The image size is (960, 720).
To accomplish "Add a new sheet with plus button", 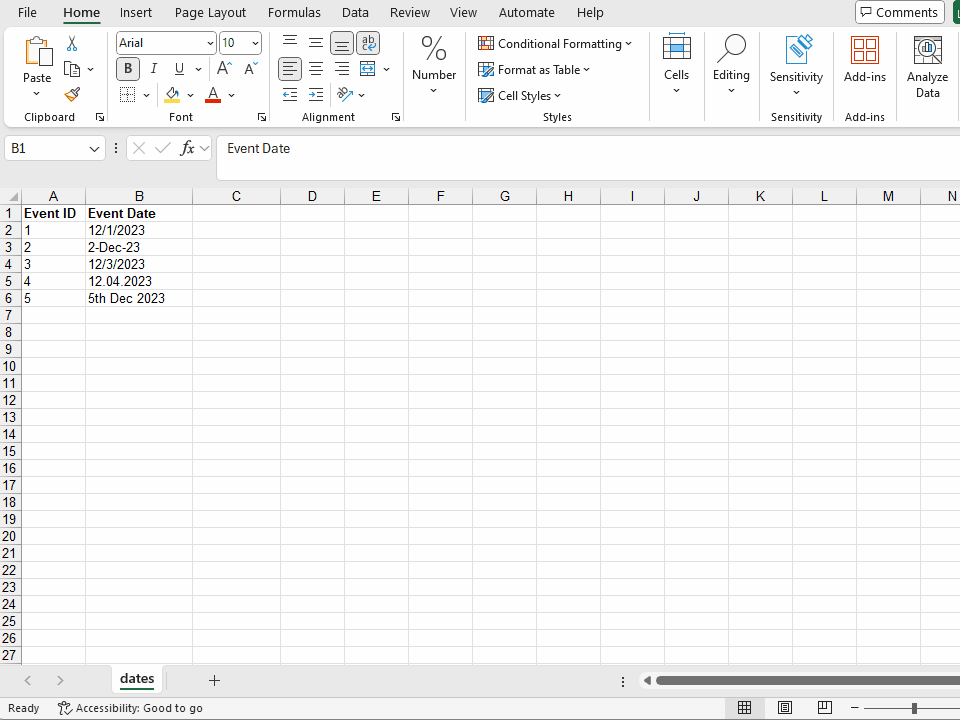I will 214,680.
